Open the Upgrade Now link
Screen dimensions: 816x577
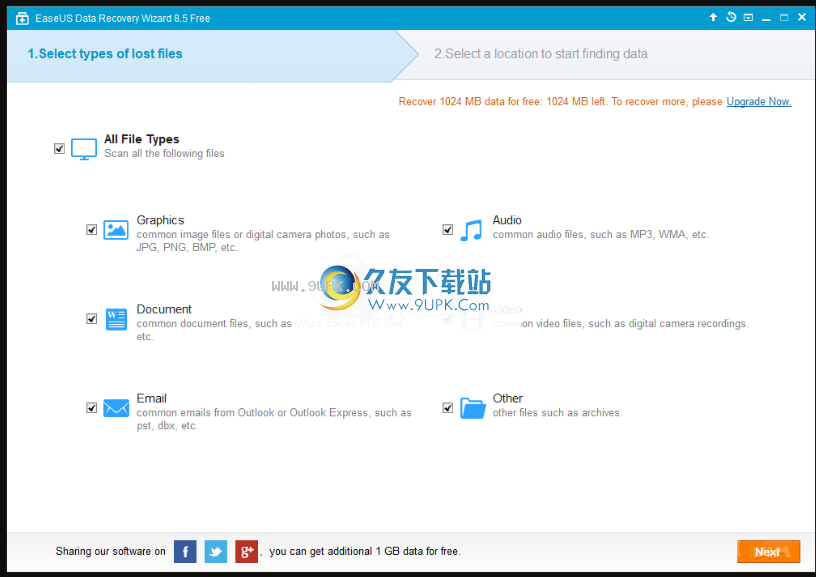(x=759, y=101)
